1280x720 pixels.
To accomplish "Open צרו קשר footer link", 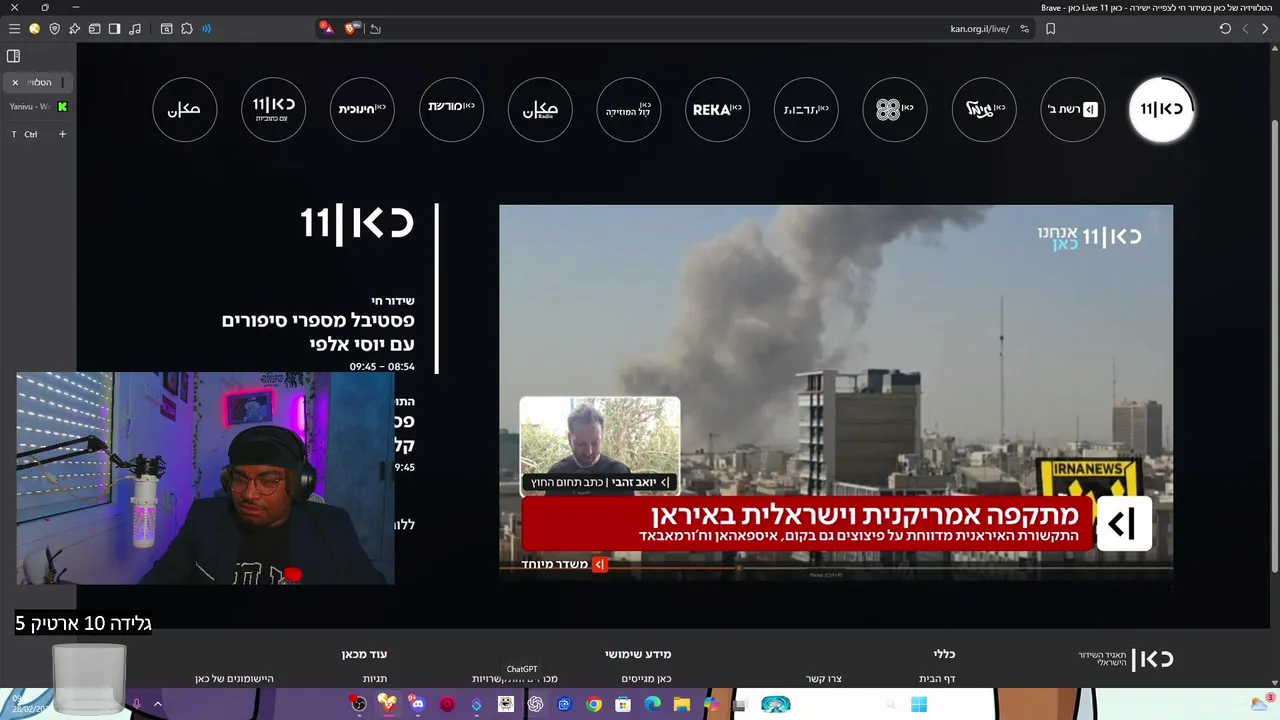I will coord(824,679).
